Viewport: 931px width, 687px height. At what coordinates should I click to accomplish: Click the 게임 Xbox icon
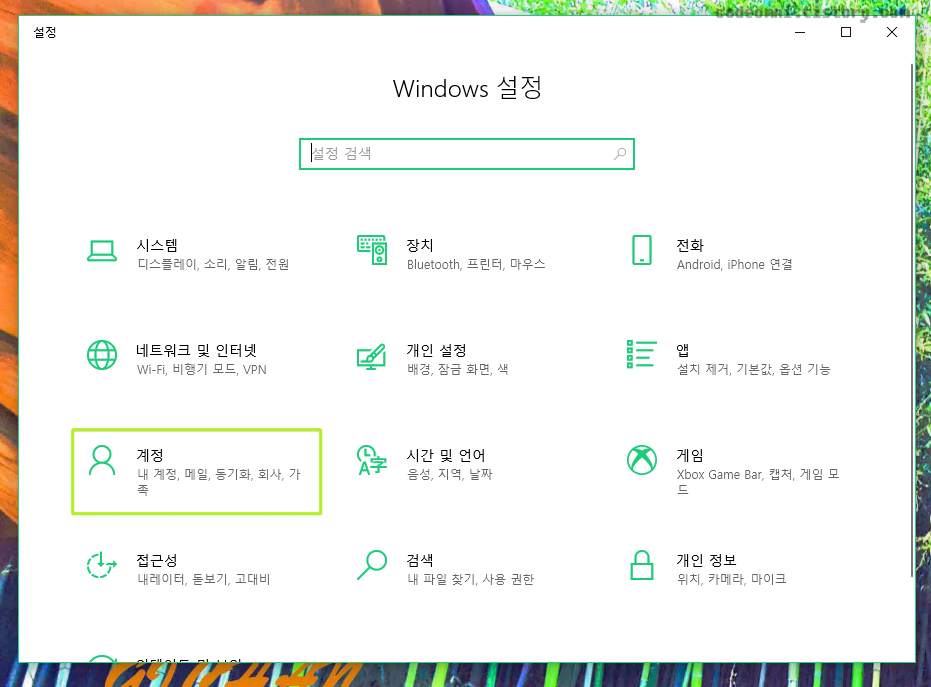click(642, 460)
